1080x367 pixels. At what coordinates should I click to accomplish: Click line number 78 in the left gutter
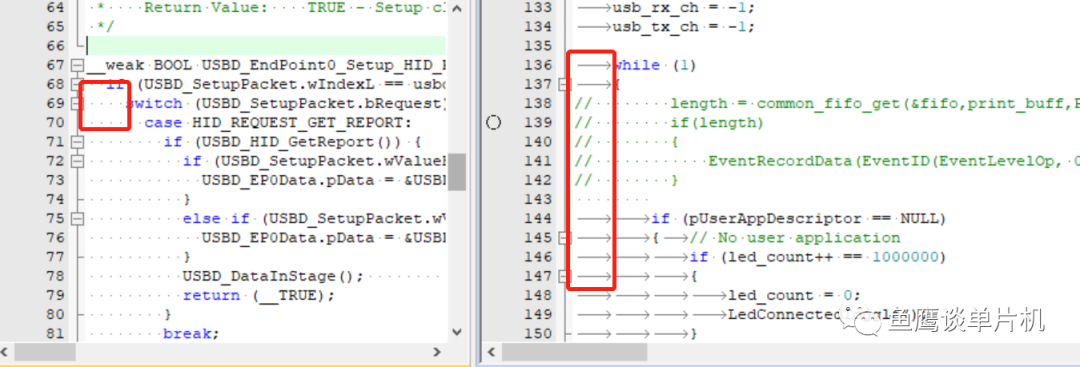point(54,276)
